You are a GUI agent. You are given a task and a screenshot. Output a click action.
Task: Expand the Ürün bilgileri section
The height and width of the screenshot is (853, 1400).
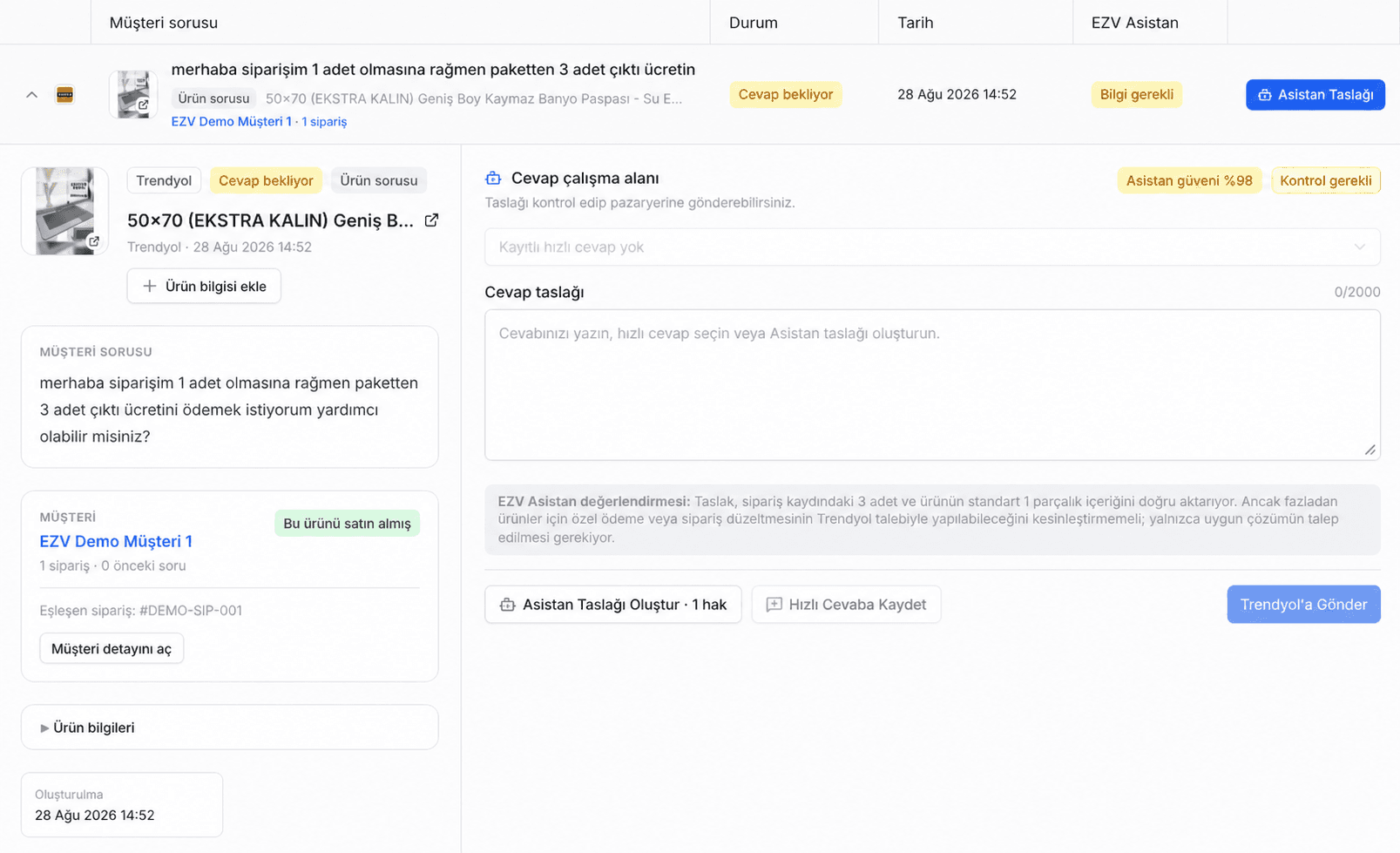(229, 727)
